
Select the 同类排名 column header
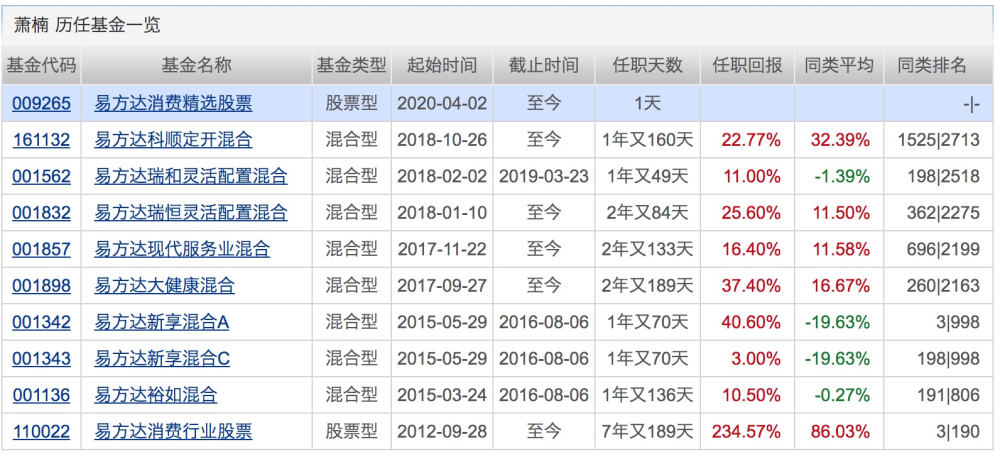coord(932,65)
